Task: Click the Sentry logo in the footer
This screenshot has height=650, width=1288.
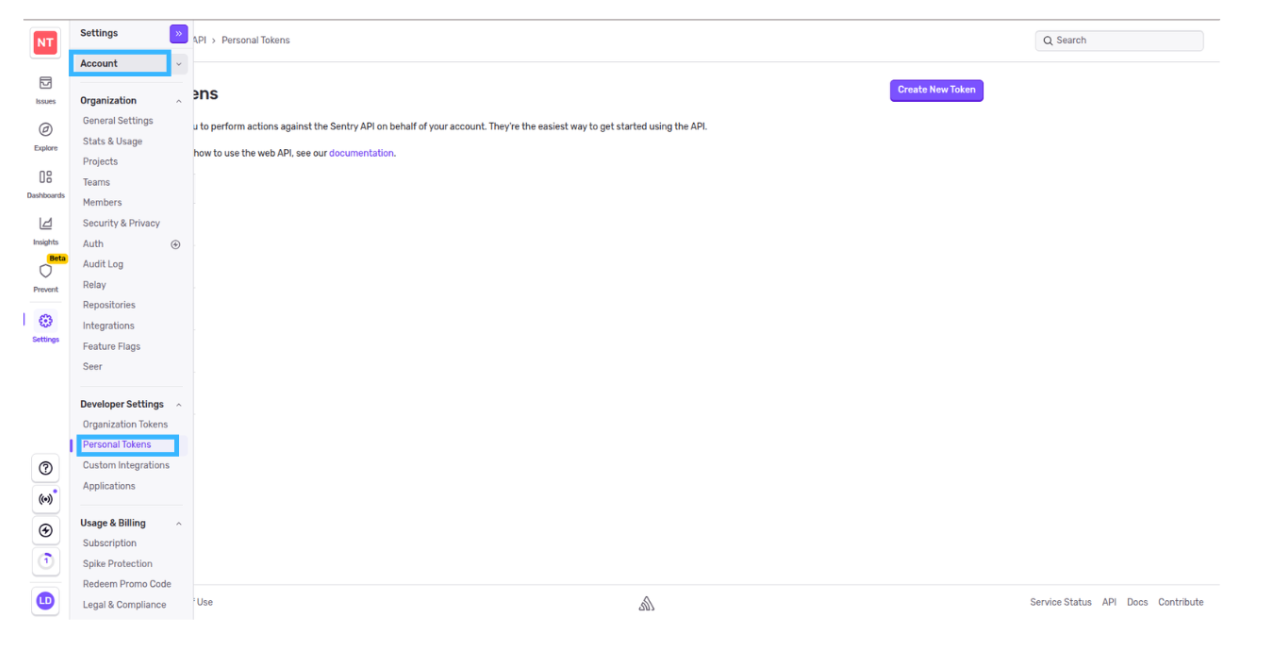Action: pyautogui.click(x=647, y=604)
